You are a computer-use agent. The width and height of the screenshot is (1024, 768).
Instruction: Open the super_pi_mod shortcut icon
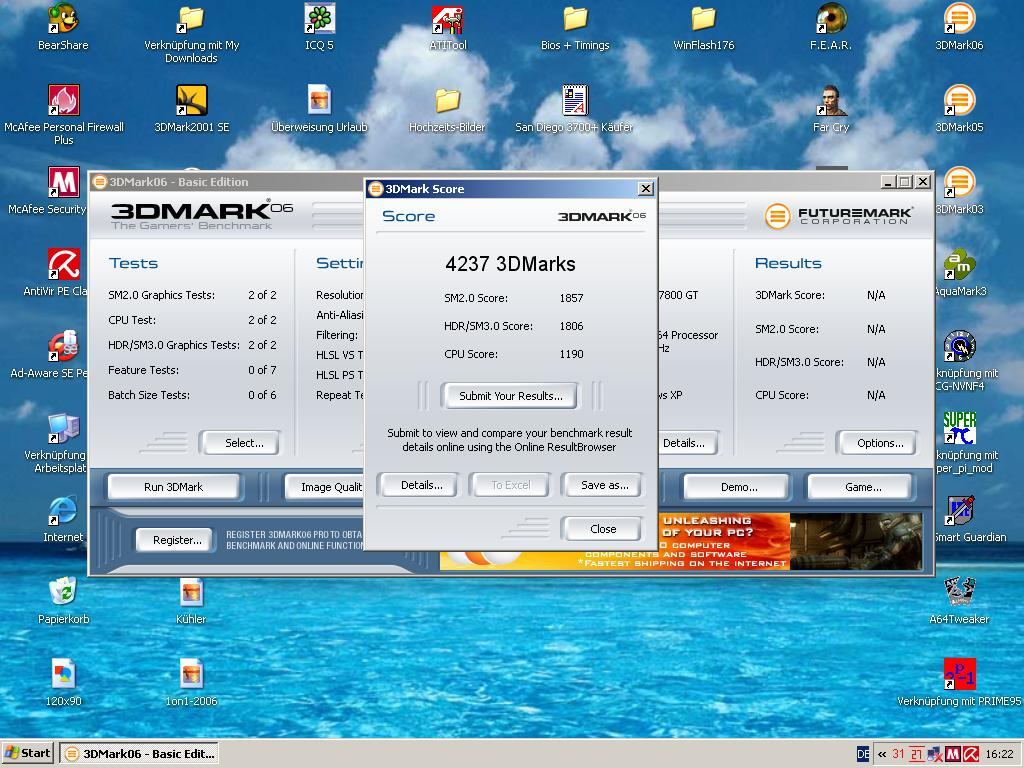[959, 428]
